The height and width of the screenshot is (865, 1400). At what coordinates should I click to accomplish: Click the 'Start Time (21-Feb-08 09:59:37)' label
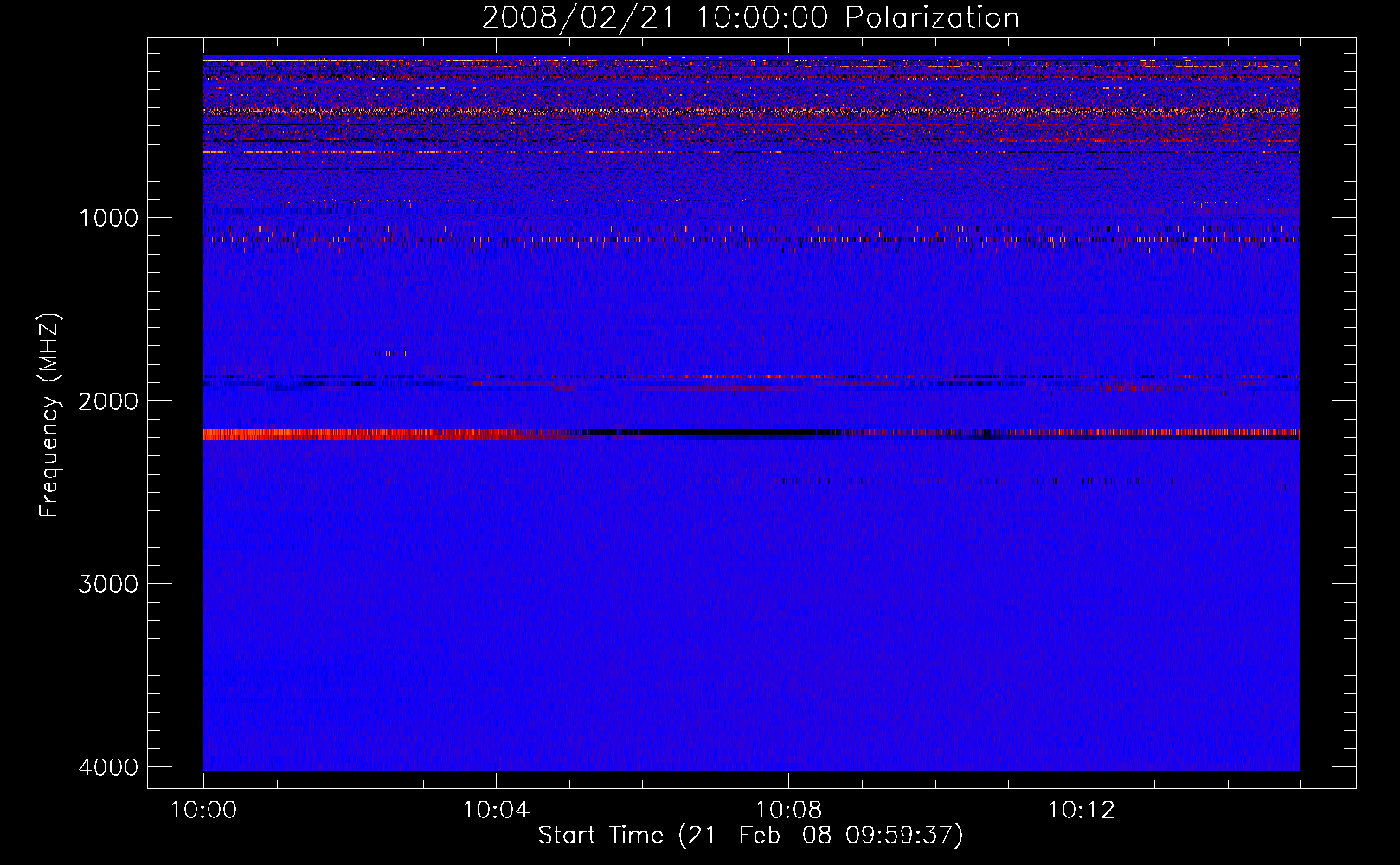tap(750, 836)
